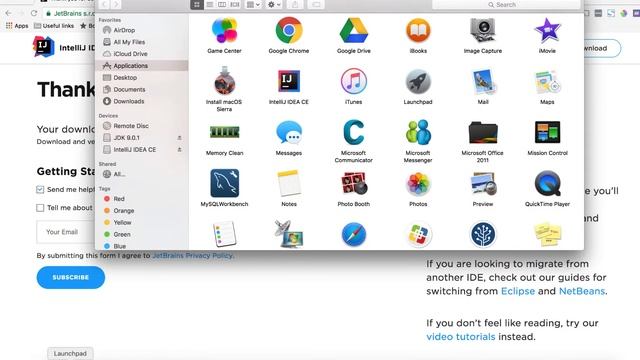Select Launchpad rocket icon in Finder
Screen dimensions: 640x360
pyautogui.click(x=418, y=81)
